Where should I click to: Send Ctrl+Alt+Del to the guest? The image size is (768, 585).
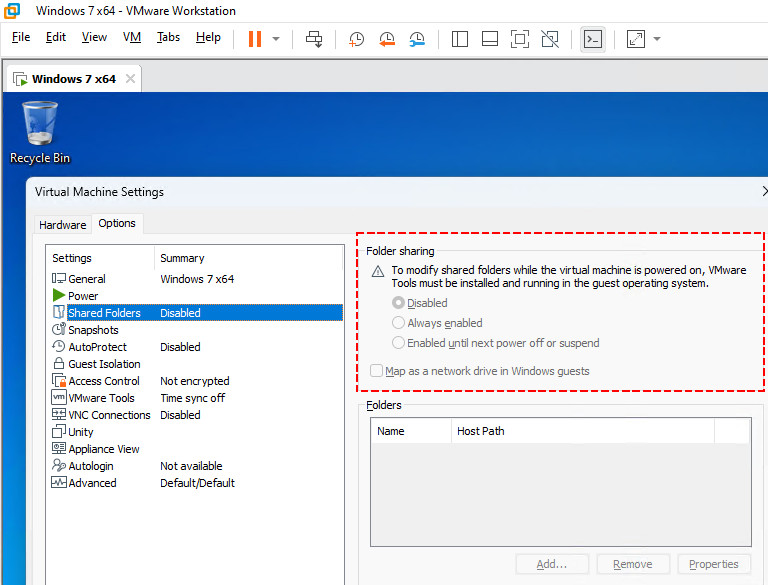pos(314,39)
